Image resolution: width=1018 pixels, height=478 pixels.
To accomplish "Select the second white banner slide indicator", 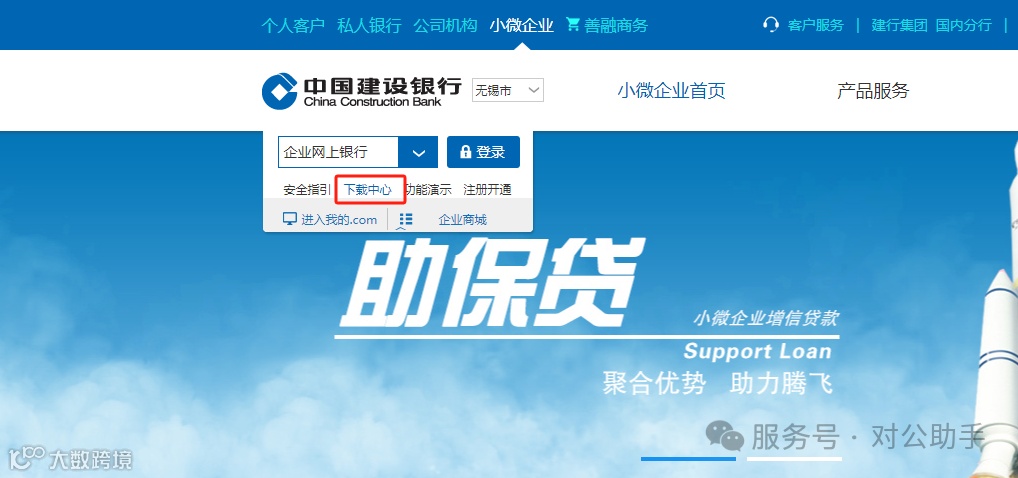I will (794, 459).
